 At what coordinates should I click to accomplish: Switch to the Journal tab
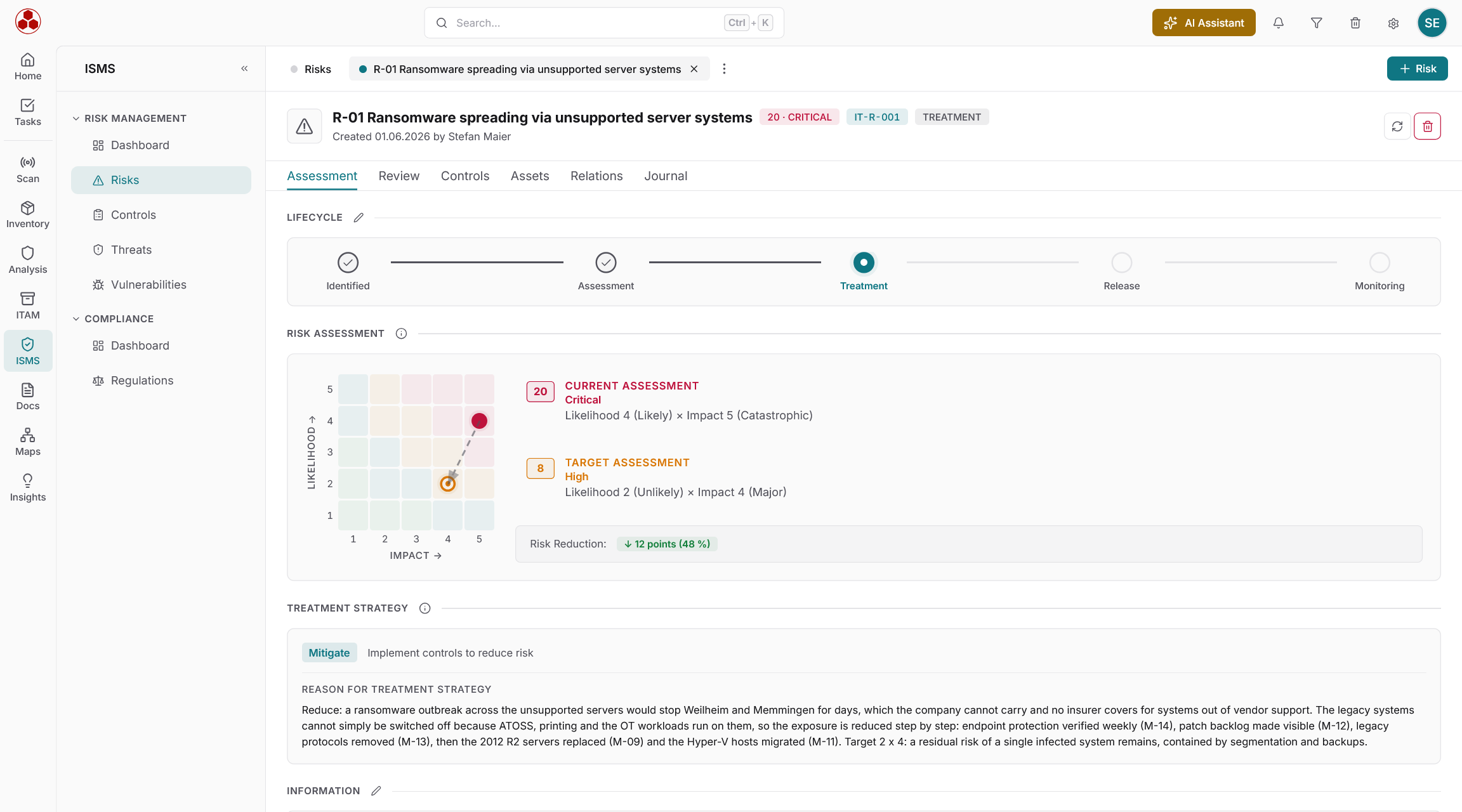click(666, 176)
